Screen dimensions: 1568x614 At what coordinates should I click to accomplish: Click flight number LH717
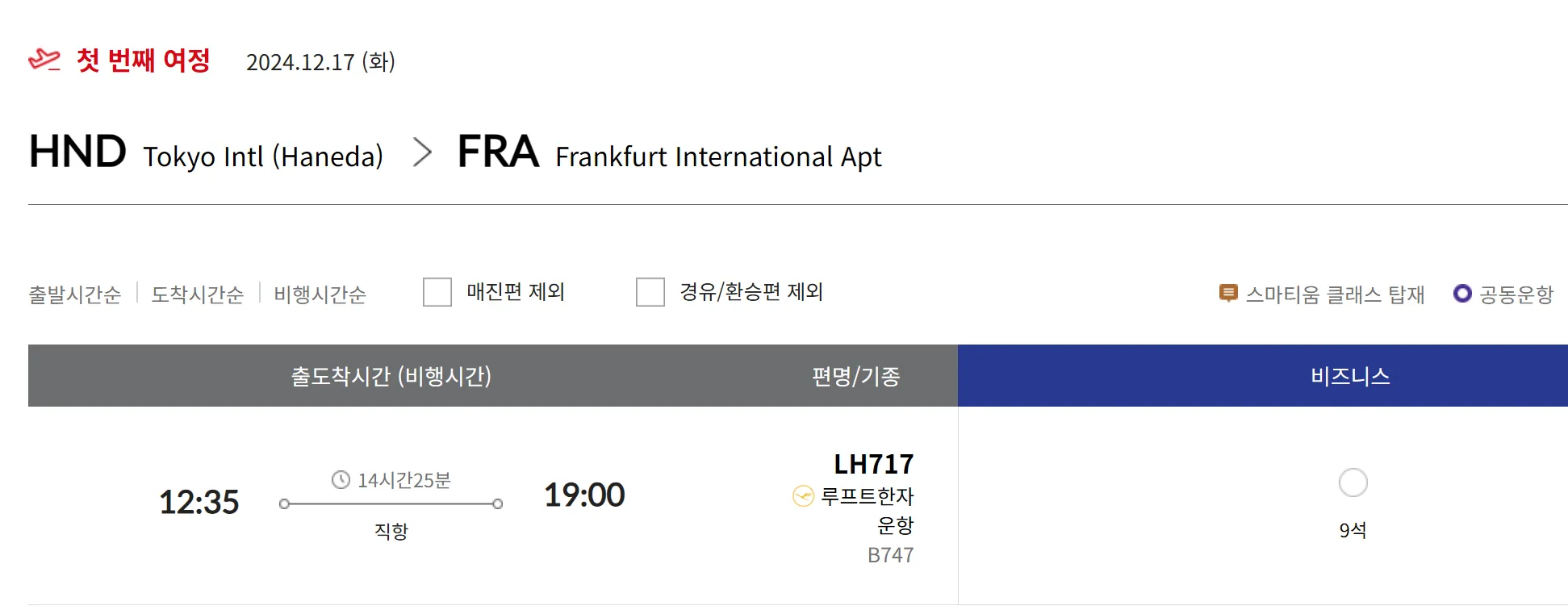tap(873, 465)
